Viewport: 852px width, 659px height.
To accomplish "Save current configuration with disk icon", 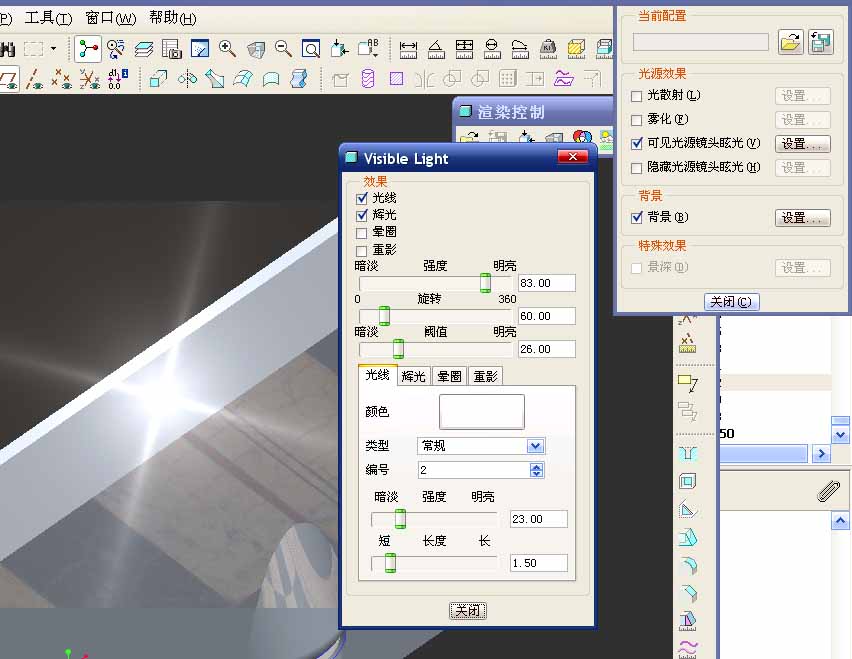I will pos(821,42).
